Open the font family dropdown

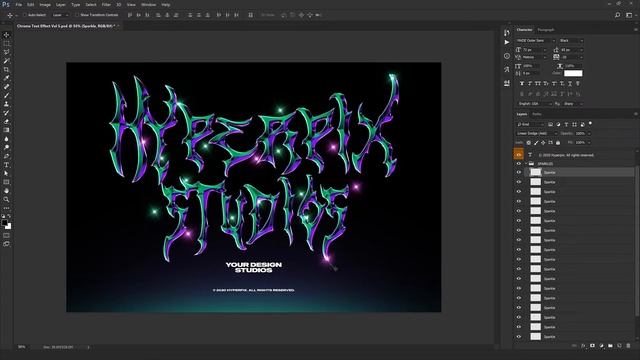click(x=536, y=40)
